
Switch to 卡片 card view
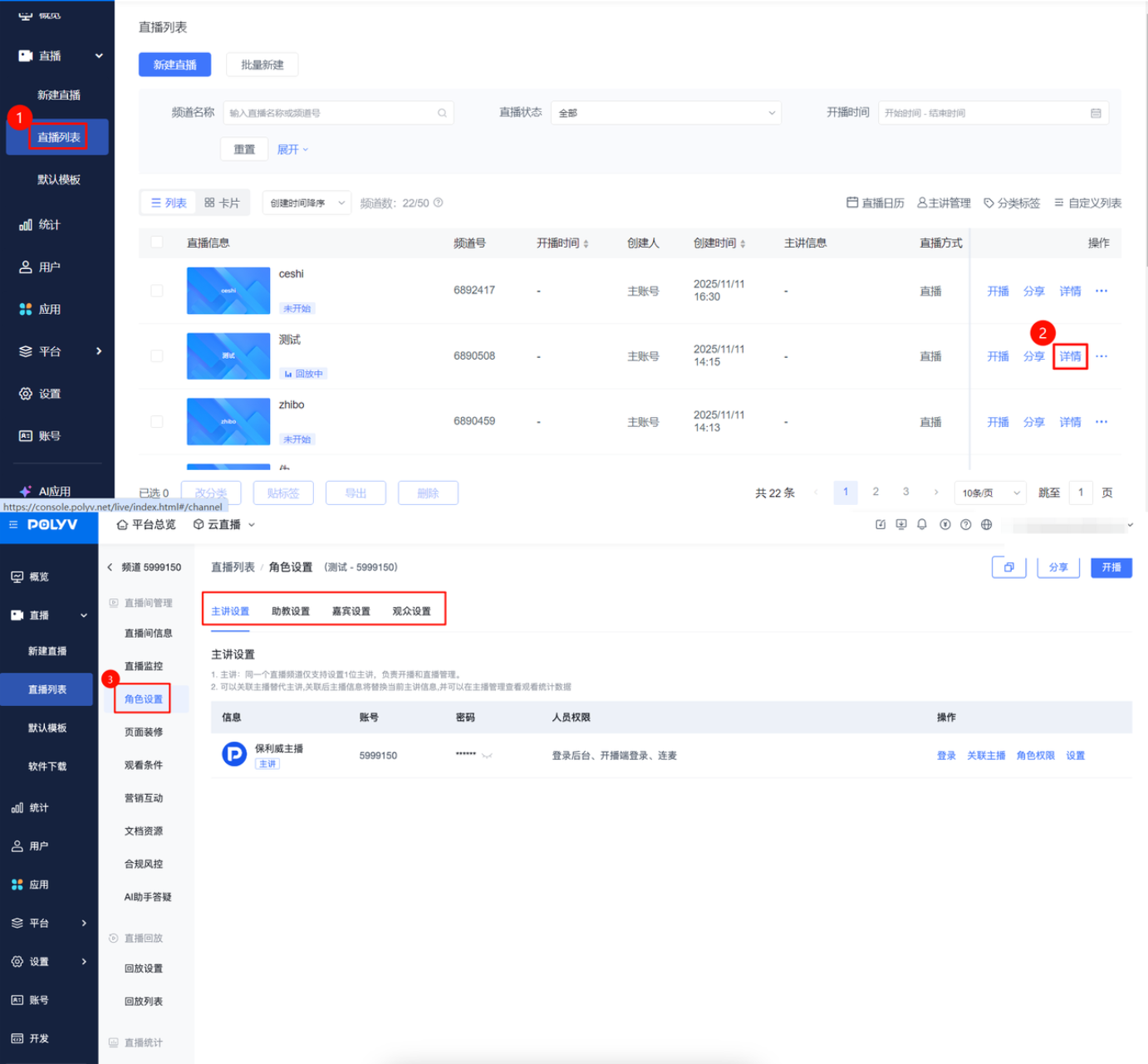click(x=222, y=203)
